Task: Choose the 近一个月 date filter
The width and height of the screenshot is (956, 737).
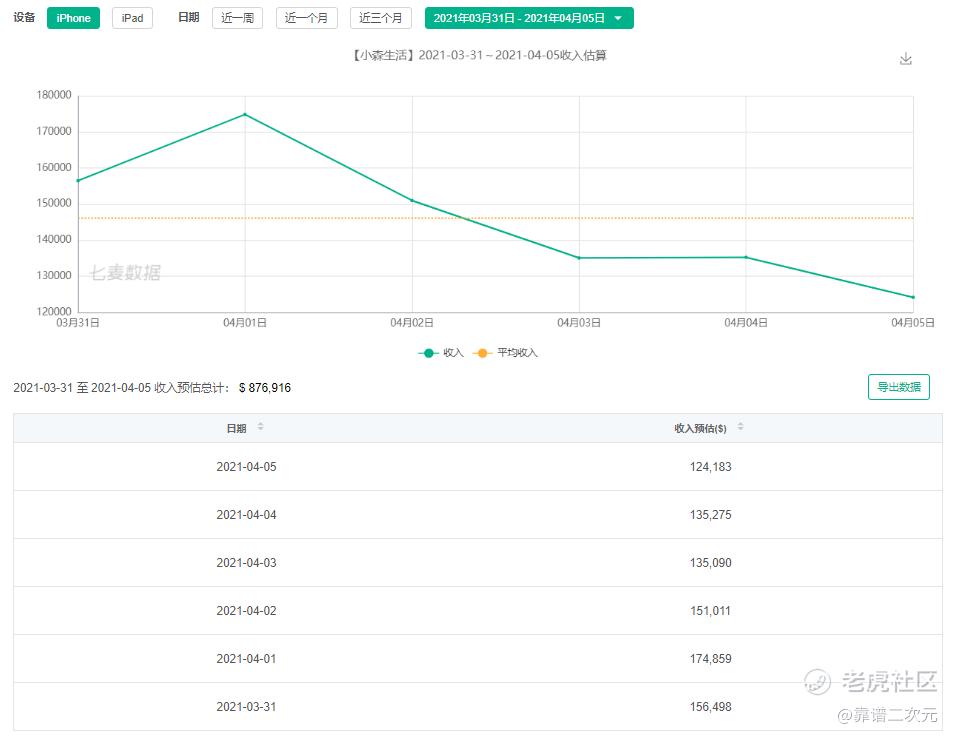Action: click(307, 18)
